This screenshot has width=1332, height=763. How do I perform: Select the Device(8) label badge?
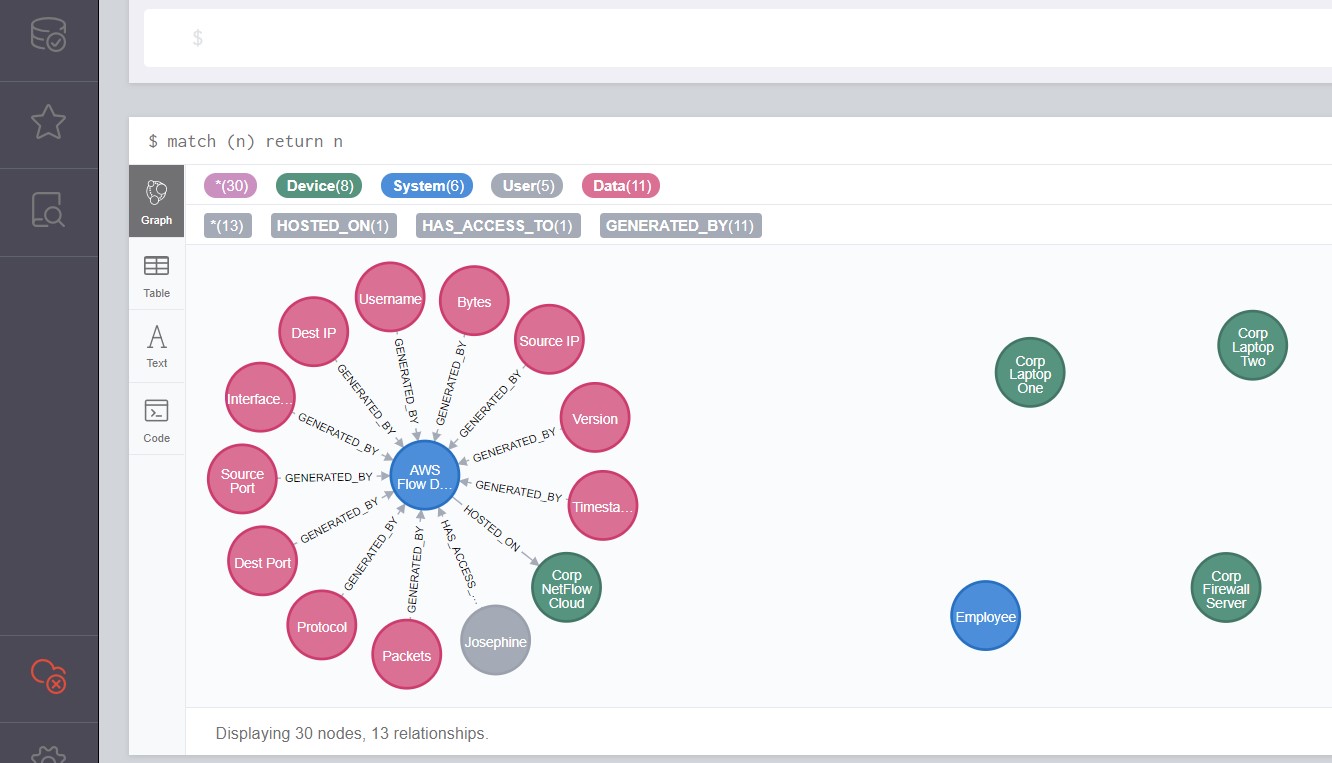[320, 186]
